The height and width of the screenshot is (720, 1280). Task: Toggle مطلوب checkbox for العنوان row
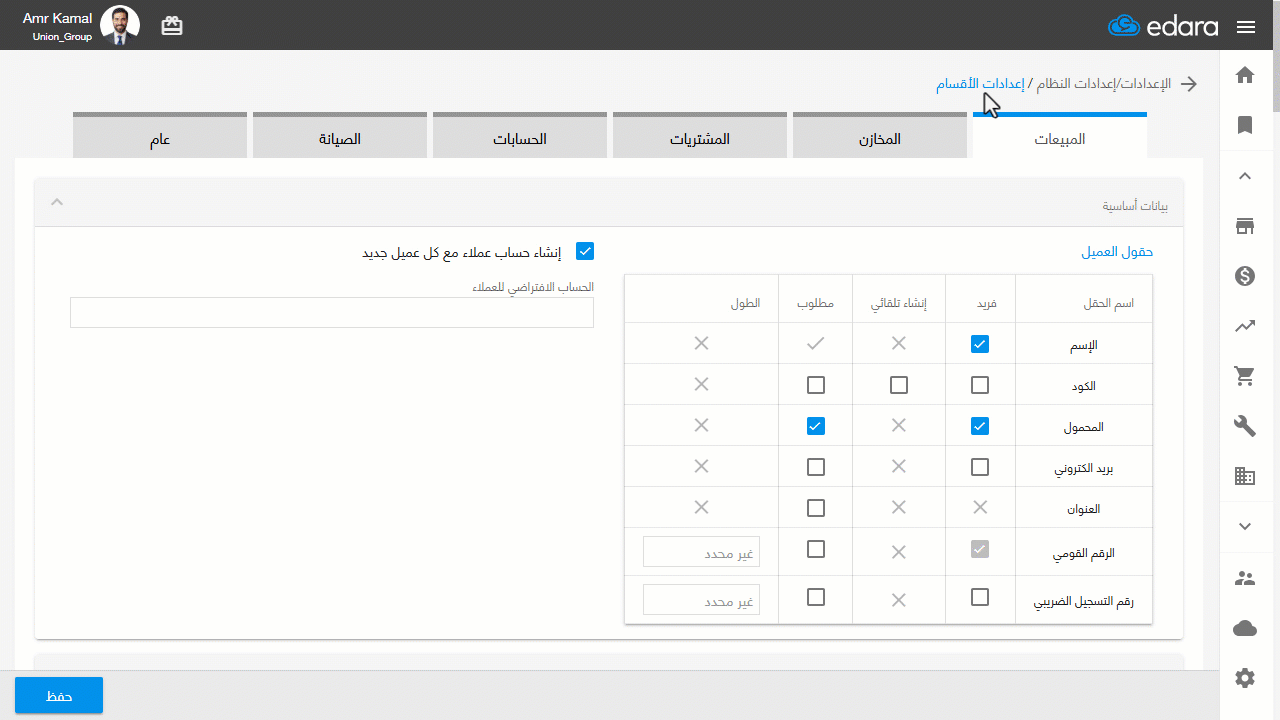tap(816, 508)
